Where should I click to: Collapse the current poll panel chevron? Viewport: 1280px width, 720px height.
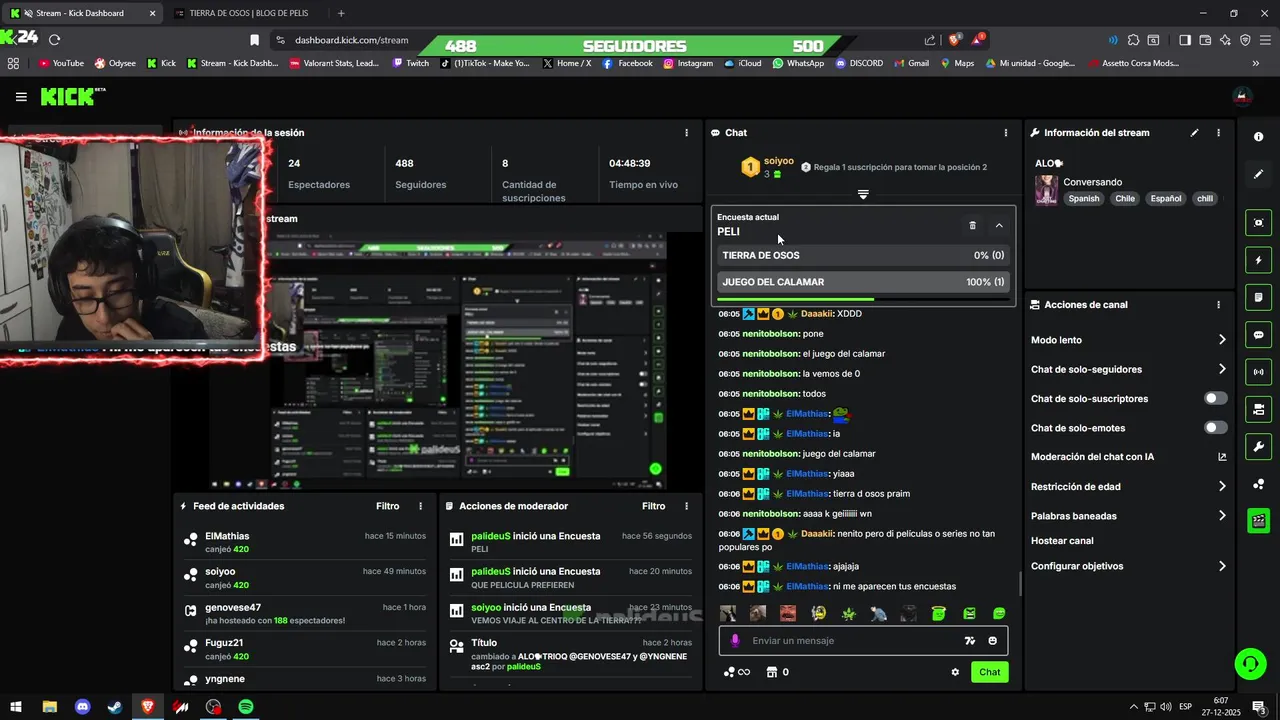tap(999, 226)
